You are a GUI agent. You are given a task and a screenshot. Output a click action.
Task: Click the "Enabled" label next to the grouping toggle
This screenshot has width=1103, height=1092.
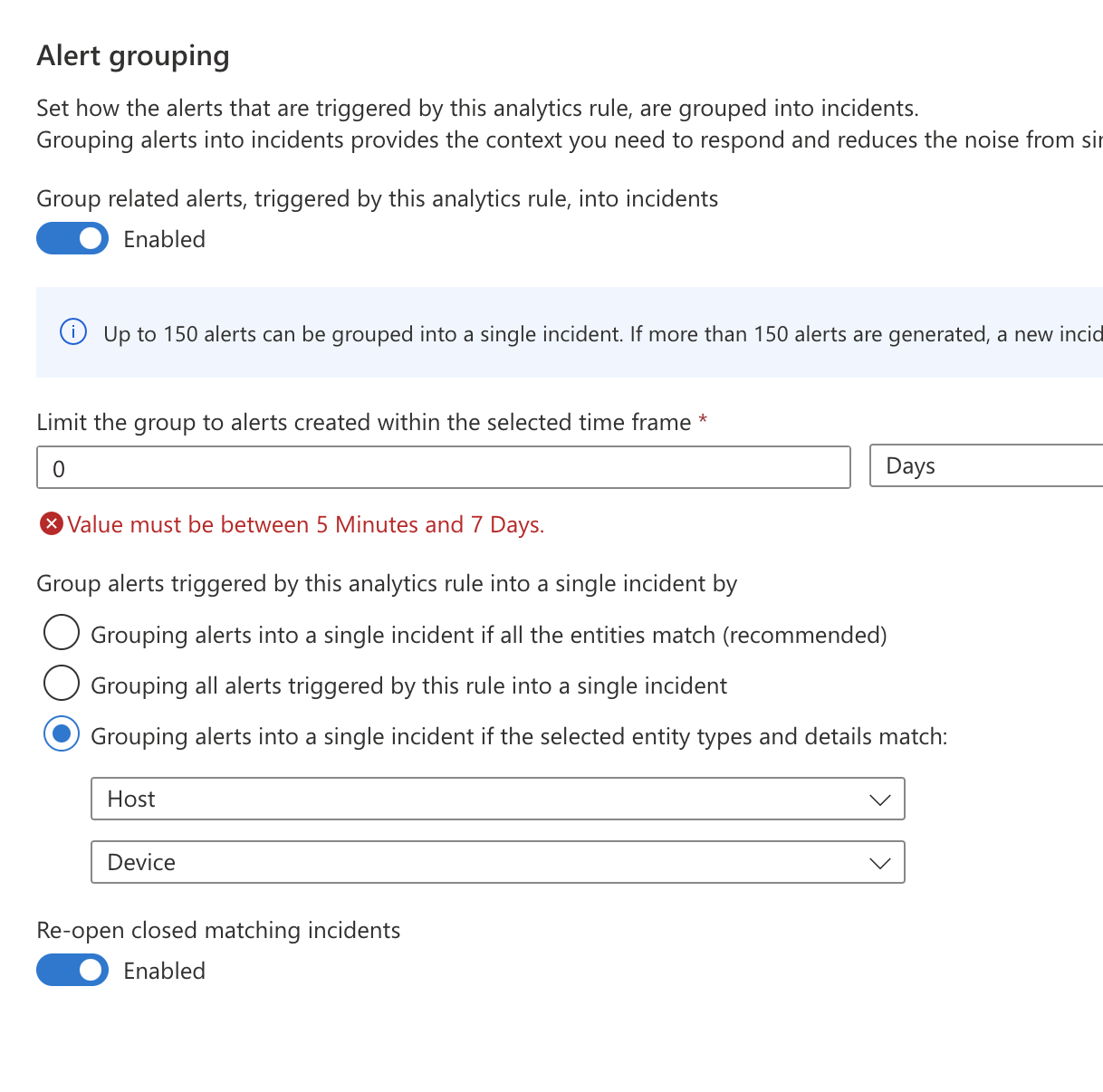pyautogui.click(x=164, y=239)
